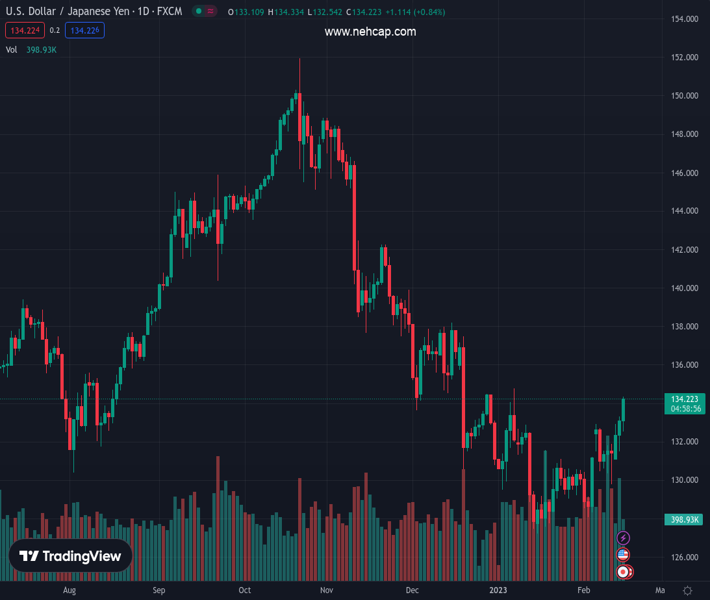Screen dimensions: 710x600
Task: Click the TradingView logo badge
Action: point(70,557)
